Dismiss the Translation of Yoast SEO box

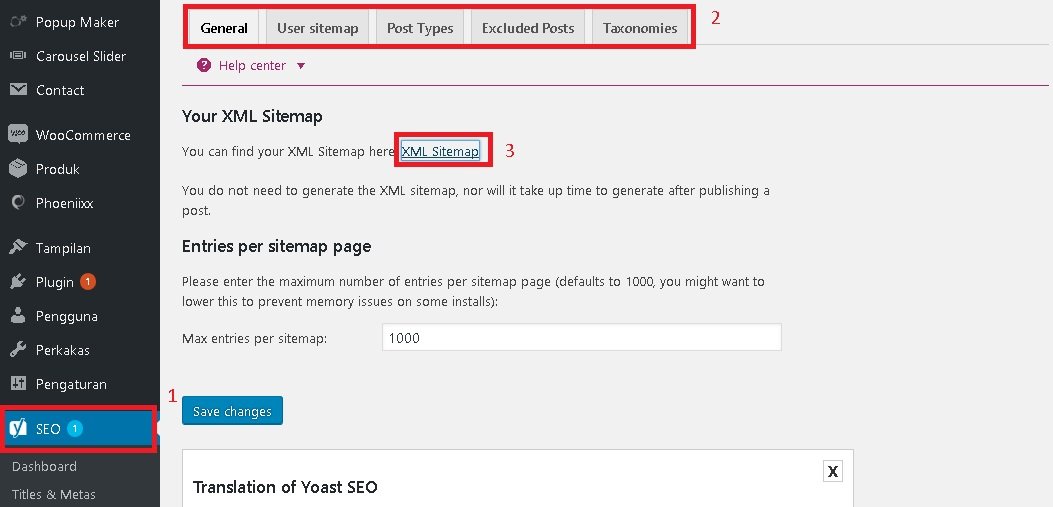(831, 472)
